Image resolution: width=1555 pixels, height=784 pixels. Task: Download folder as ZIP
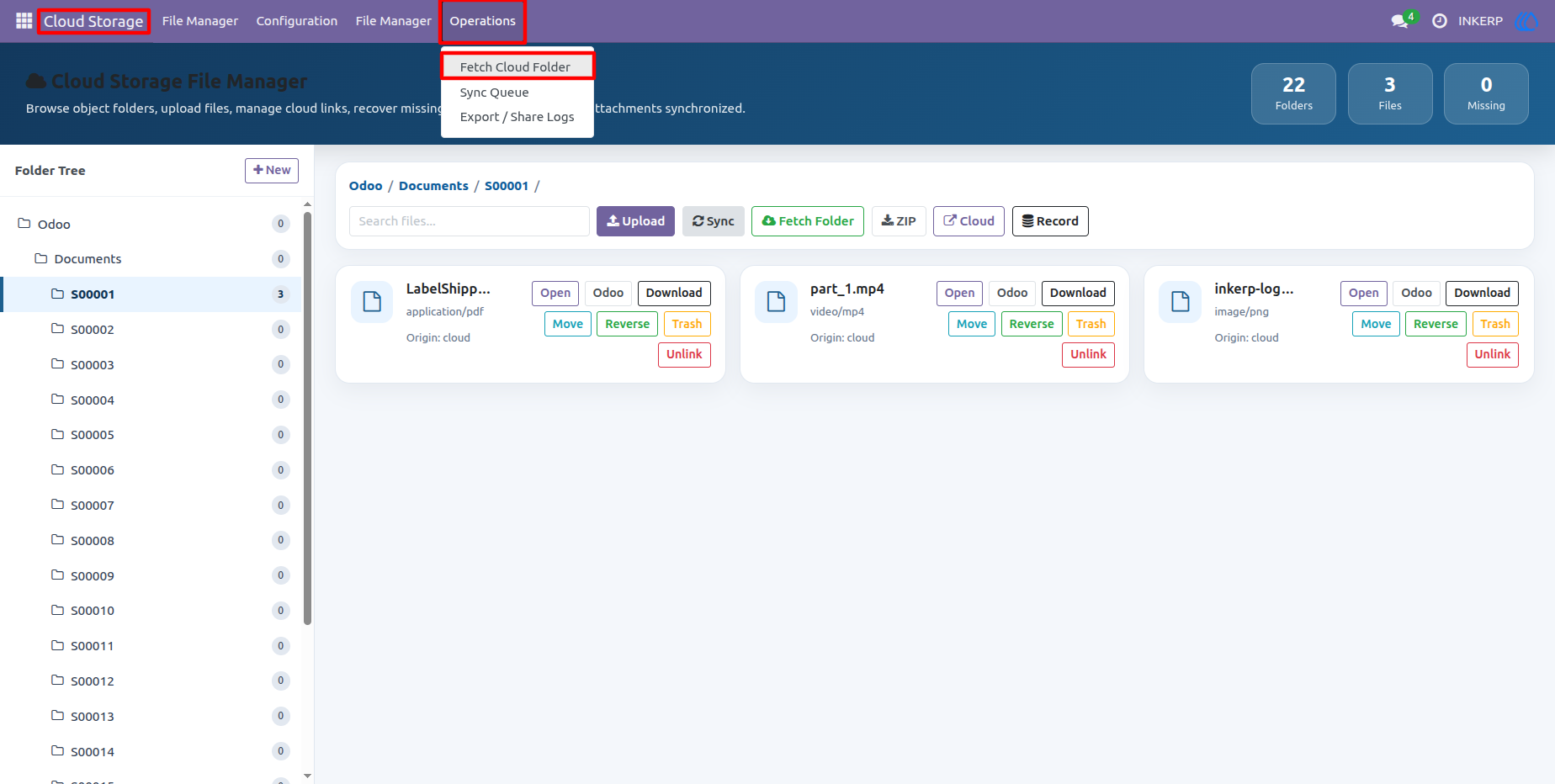pyautogui.click(x=899, y=221)
